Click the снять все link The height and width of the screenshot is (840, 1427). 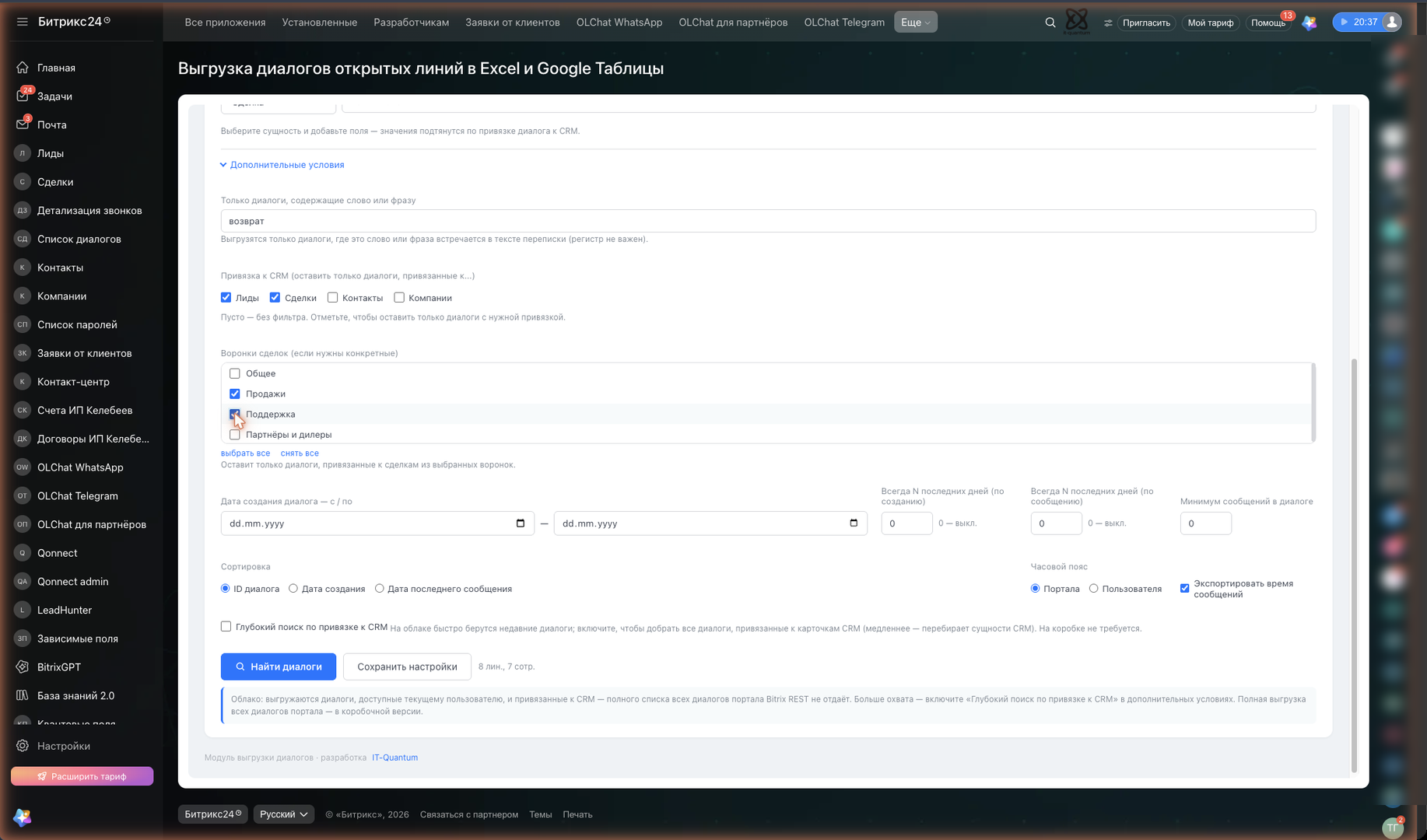300,453
